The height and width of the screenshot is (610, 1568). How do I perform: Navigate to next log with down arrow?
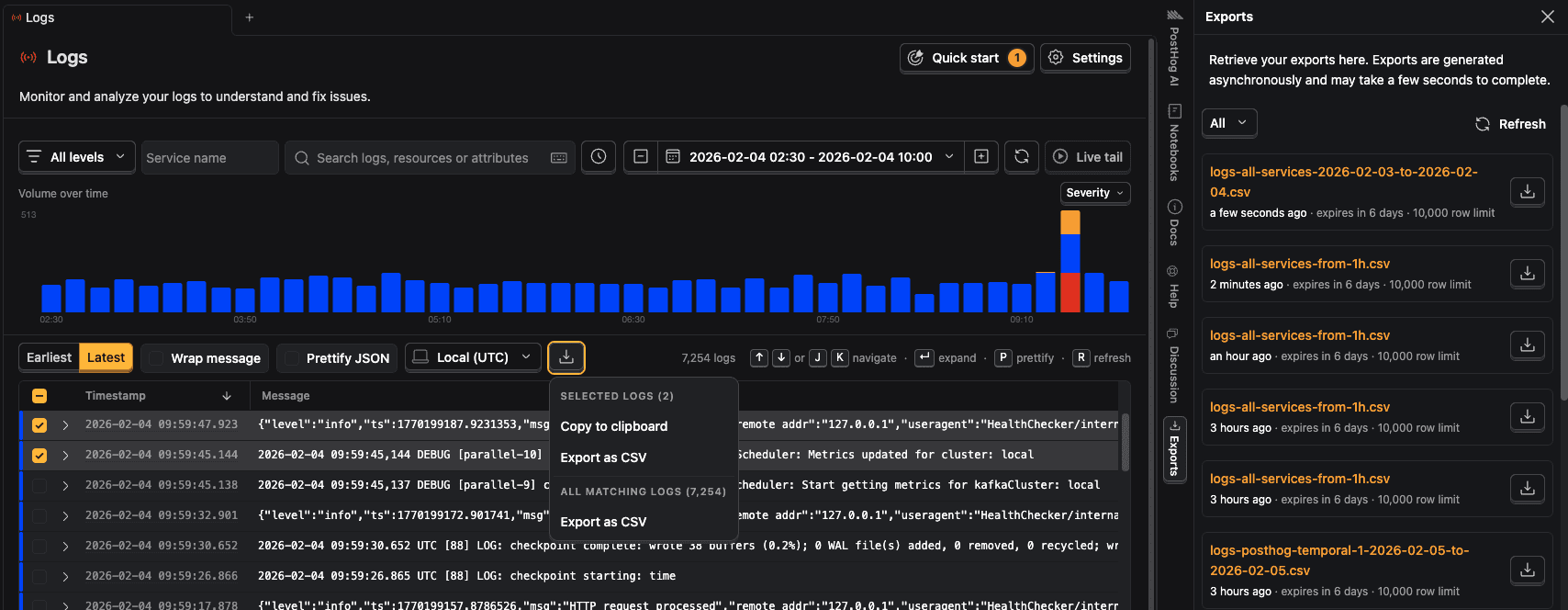(x=781, y=357)
